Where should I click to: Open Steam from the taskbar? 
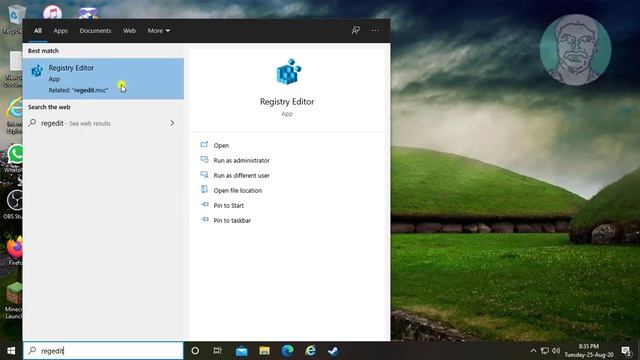333,351
